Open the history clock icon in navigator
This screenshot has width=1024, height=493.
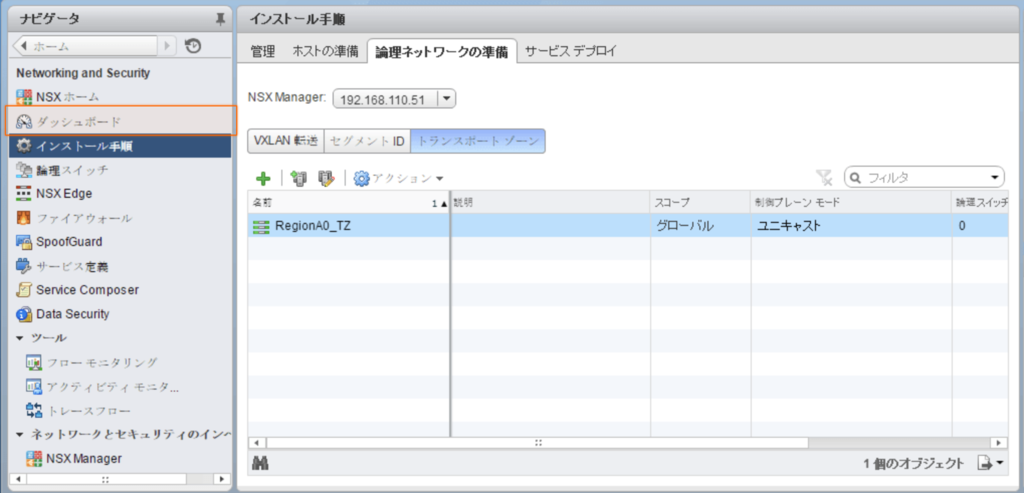click(x=193, y=46)
